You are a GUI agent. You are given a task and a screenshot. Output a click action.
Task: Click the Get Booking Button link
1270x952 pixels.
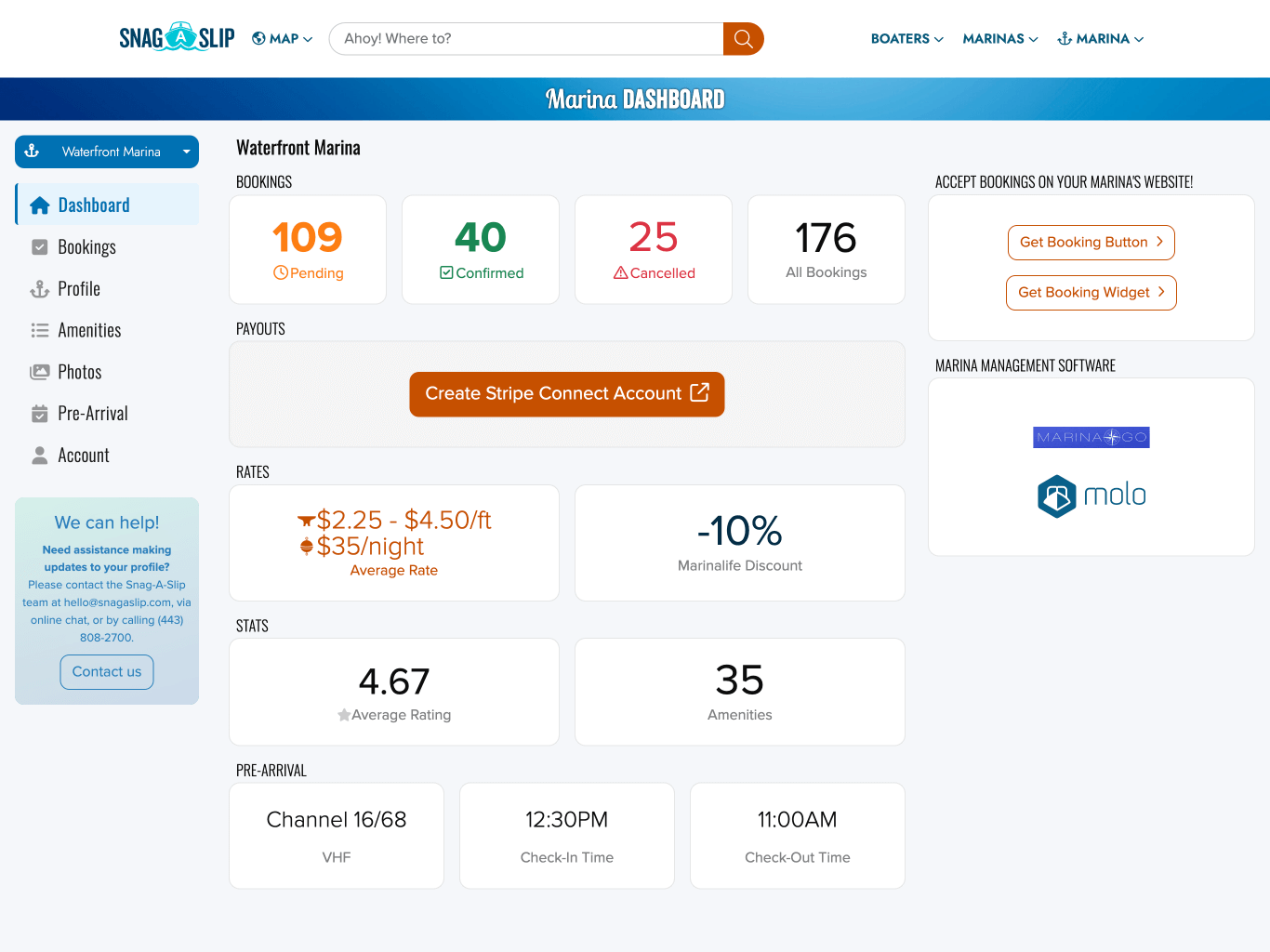(x=1091, y=243)
